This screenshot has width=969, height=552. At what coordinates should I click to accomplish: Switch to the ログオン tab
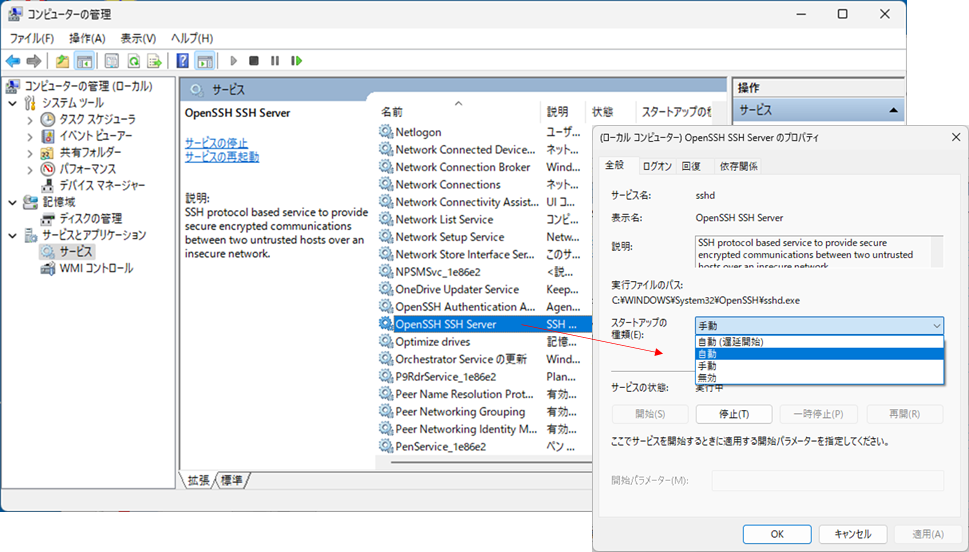click(656, 166)
